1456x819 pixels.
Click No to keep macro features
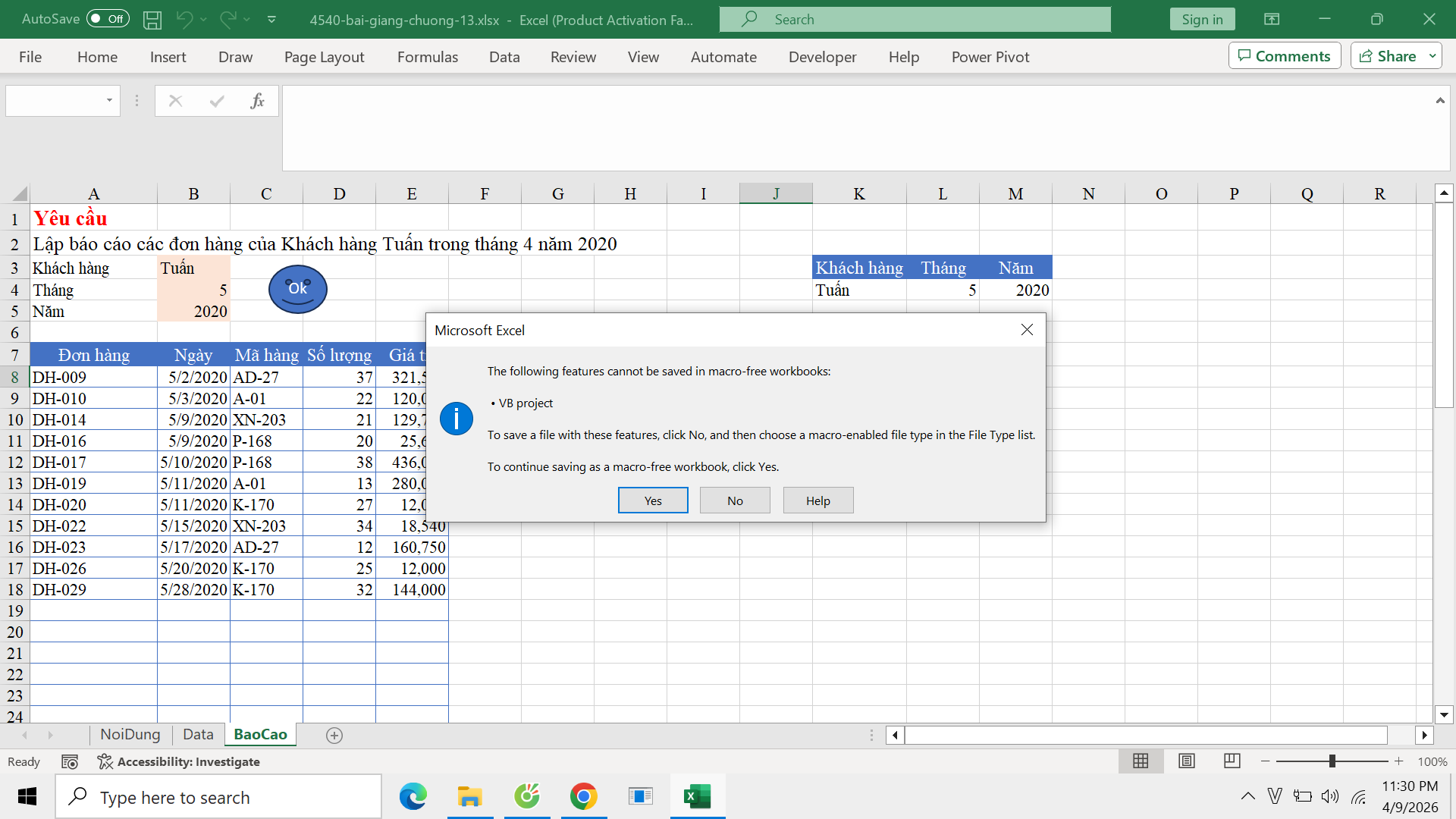(735, 500)
